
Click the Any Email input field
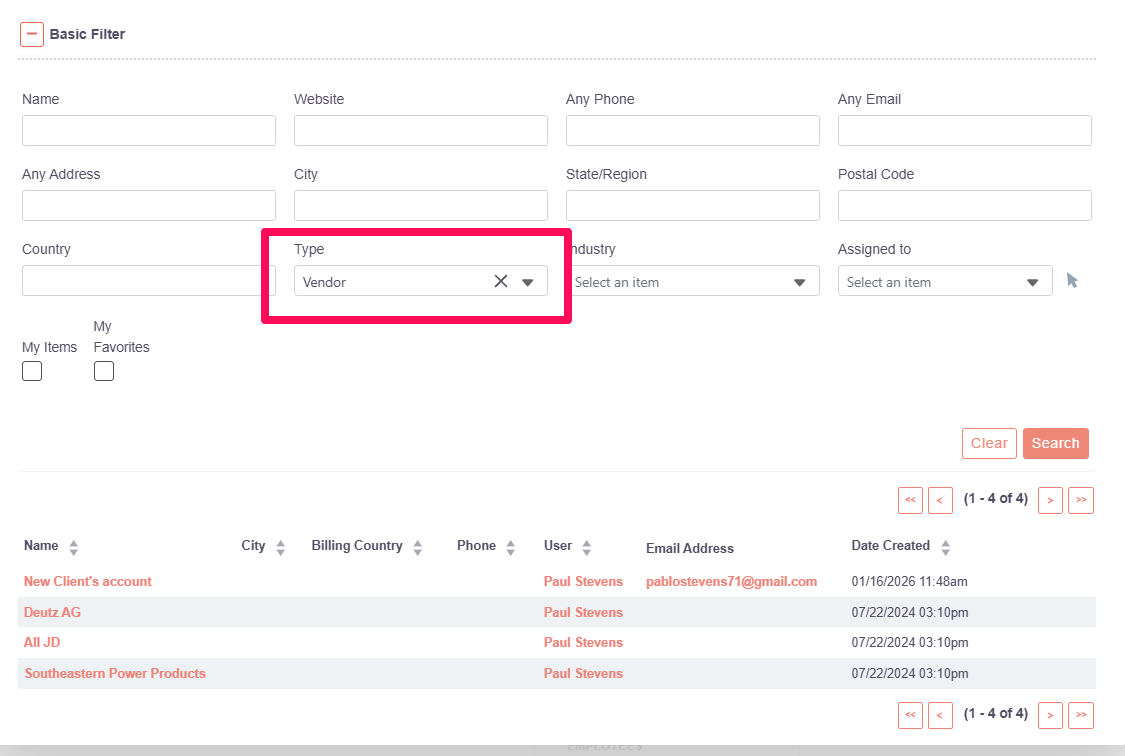[x=964, y=130]
